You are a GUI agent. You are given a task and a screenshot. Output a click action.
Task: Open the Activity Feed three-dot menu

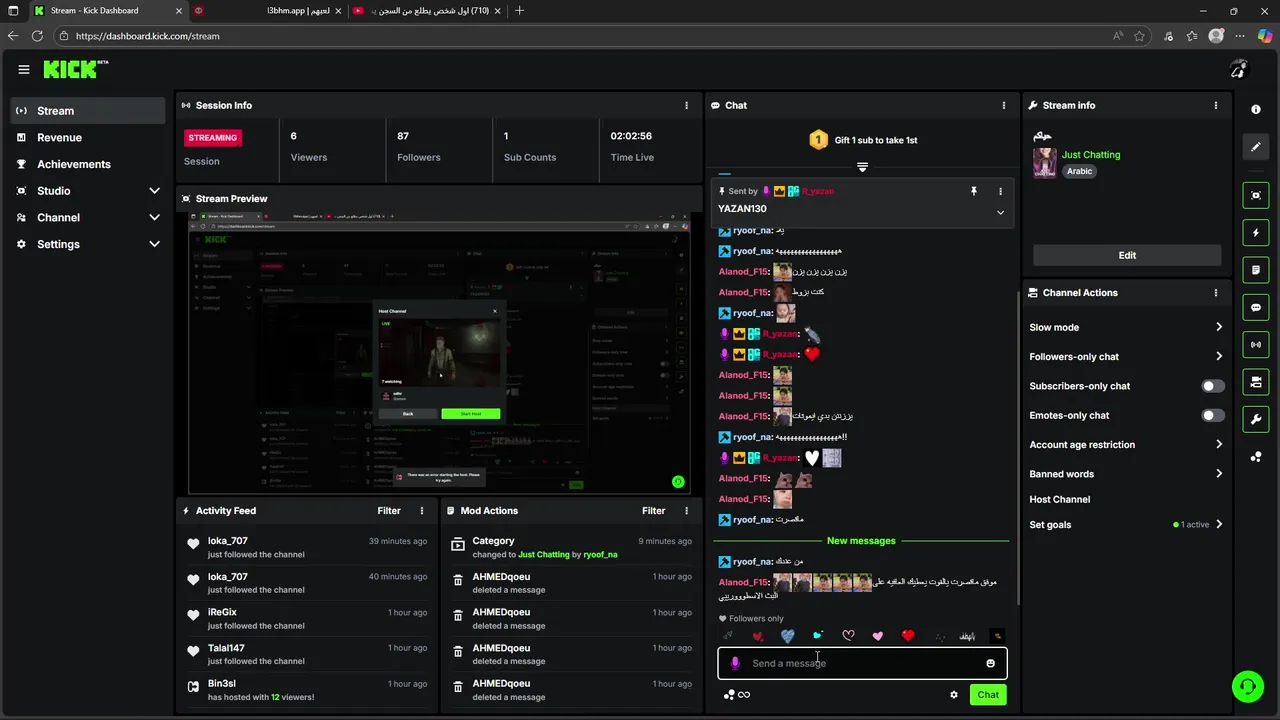click(x=422, y=511)
